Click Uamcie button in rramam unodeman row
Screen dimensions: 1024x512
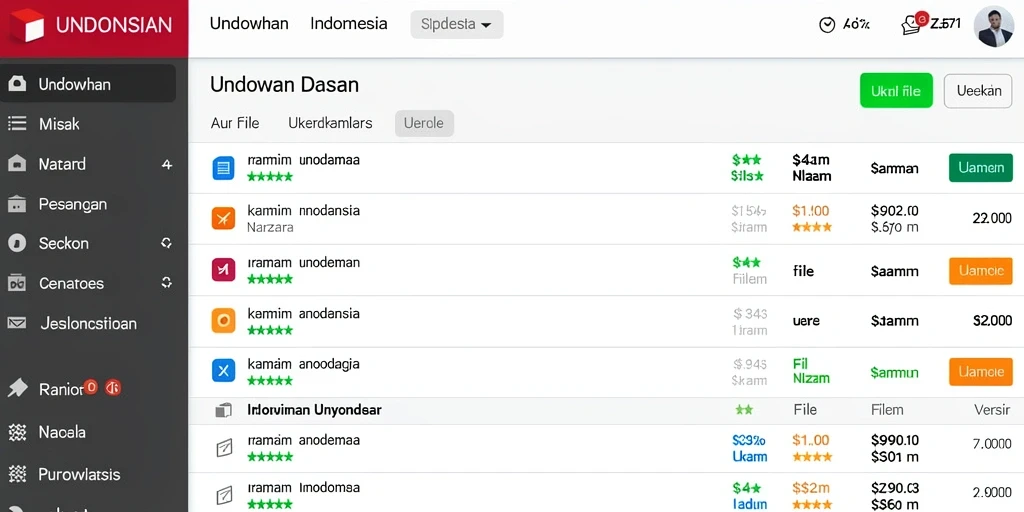point(981,270)
